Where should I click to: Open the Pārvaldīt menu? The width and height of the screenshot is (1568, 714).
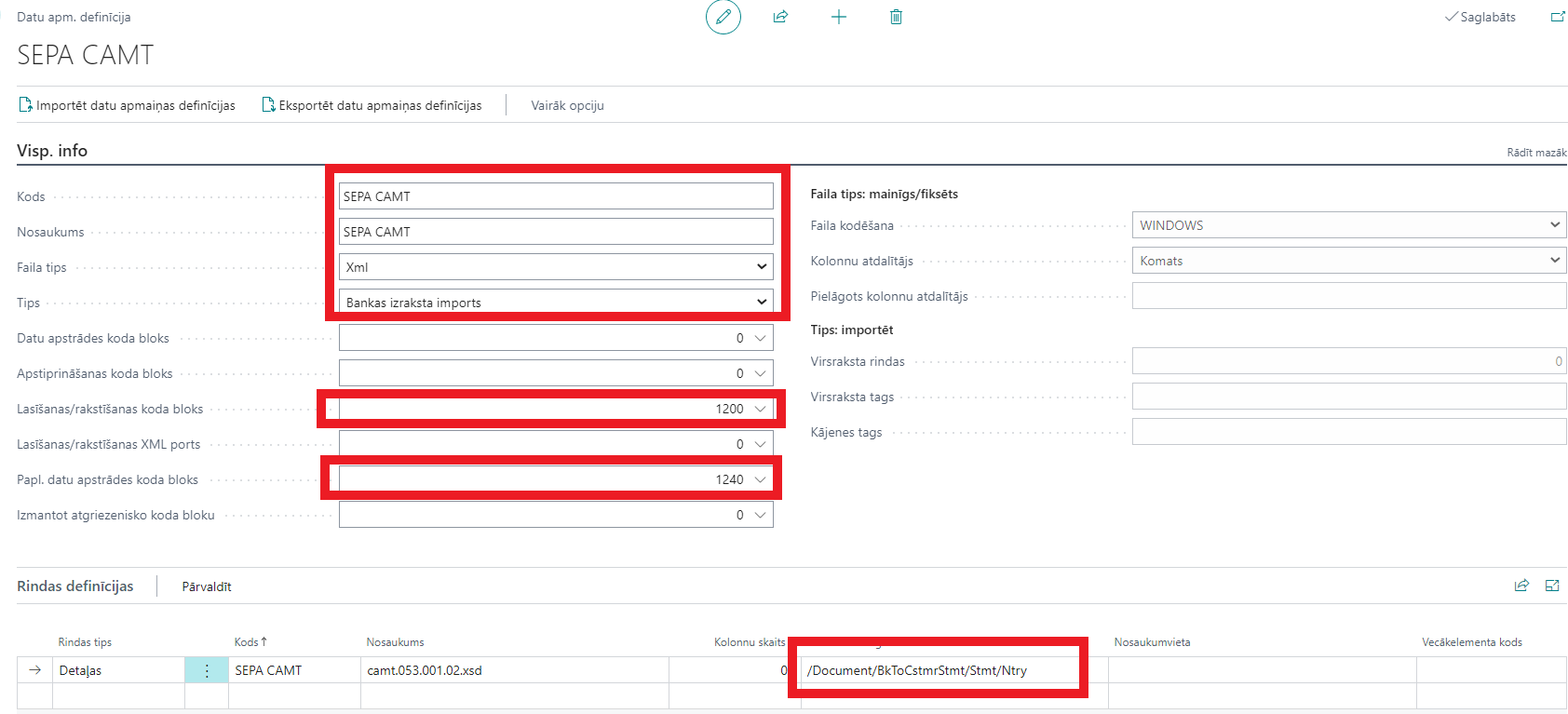pyautogui.click(x=207, y=586)
